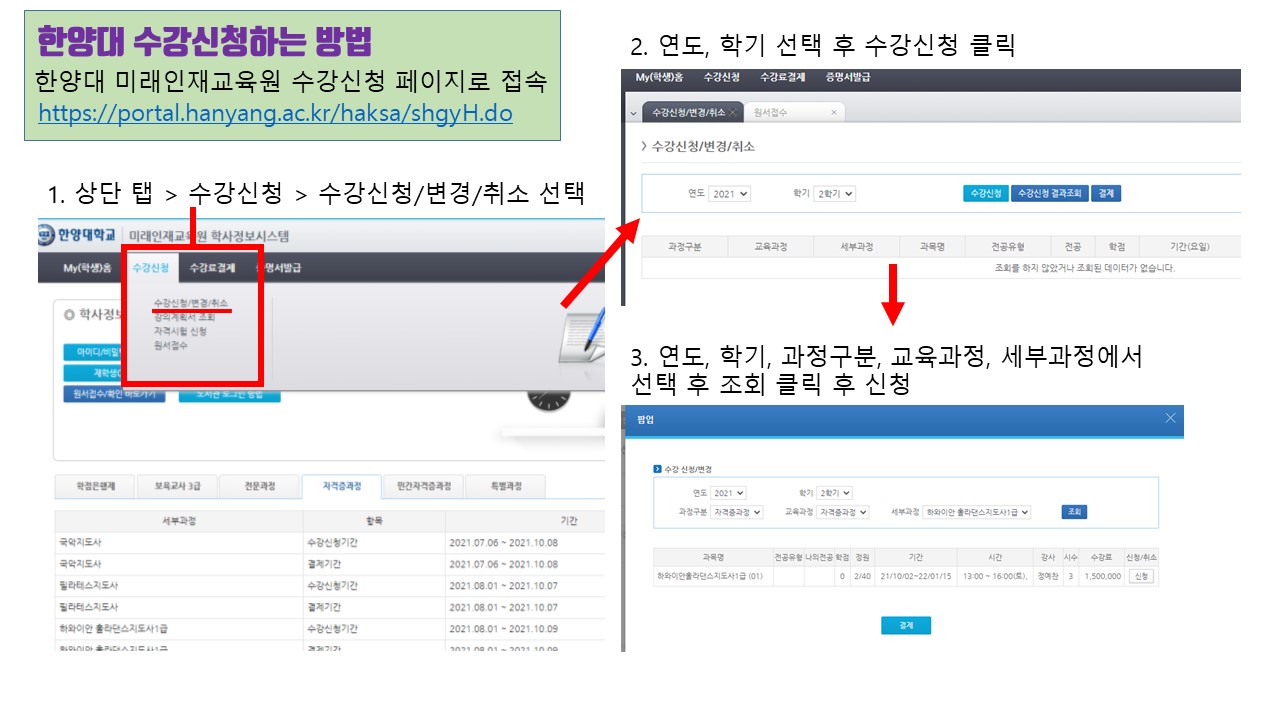This screenshot has height=720, width=1280.
Task: Open the 과정구분 자격증과정 dropdown
Action: (737, 512)
